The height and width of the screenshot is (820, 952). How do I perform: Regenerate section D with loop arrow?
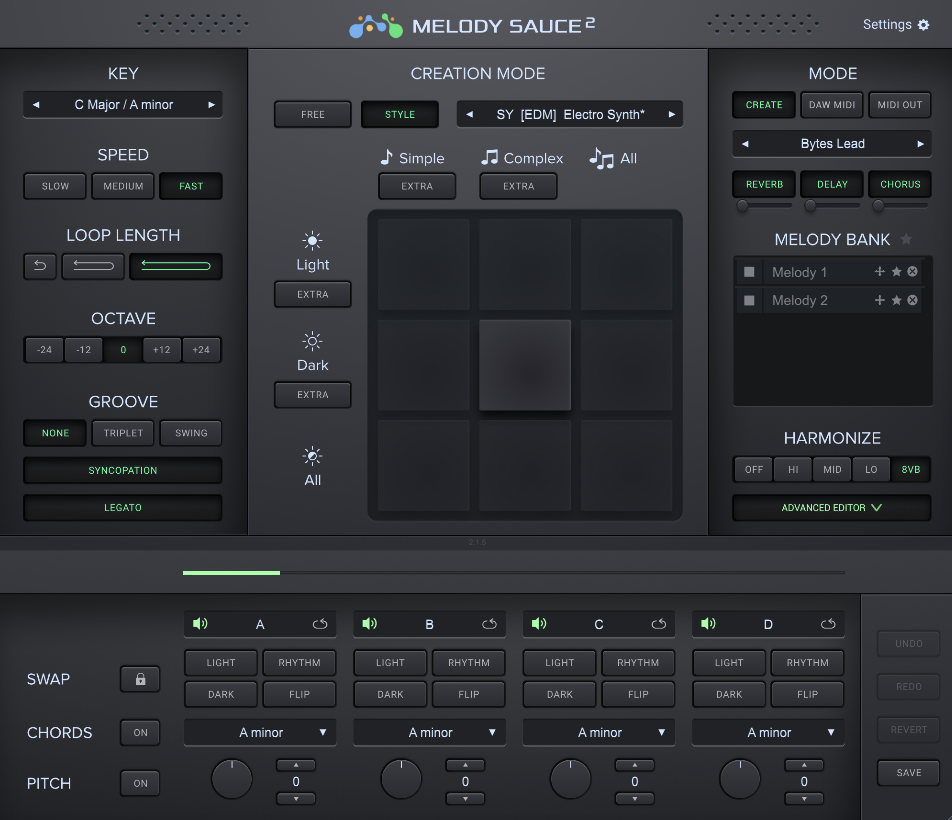point(828,624)
